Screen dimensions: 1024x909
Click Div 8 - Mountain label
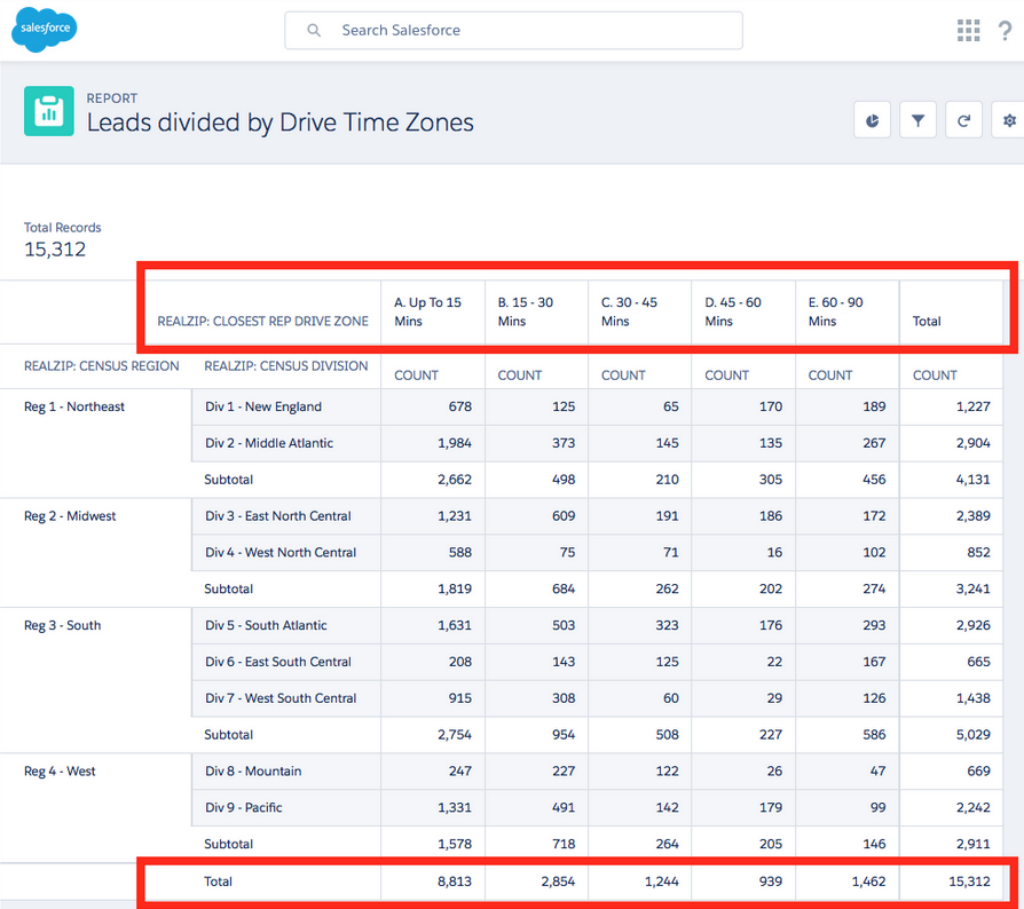click(x=253, y=771)
